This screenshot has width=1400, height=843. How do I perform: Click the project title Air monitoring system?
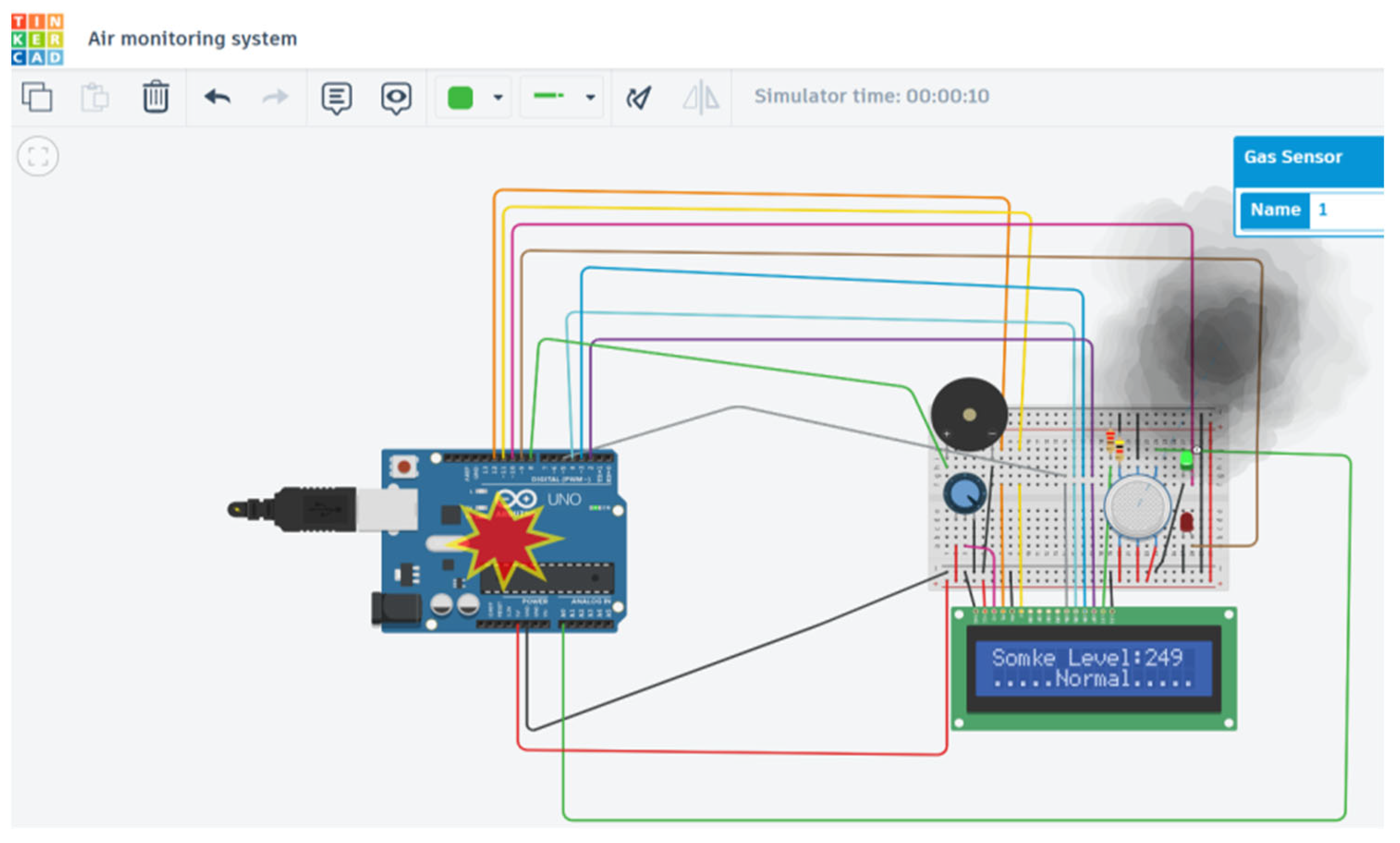point(192,39)
